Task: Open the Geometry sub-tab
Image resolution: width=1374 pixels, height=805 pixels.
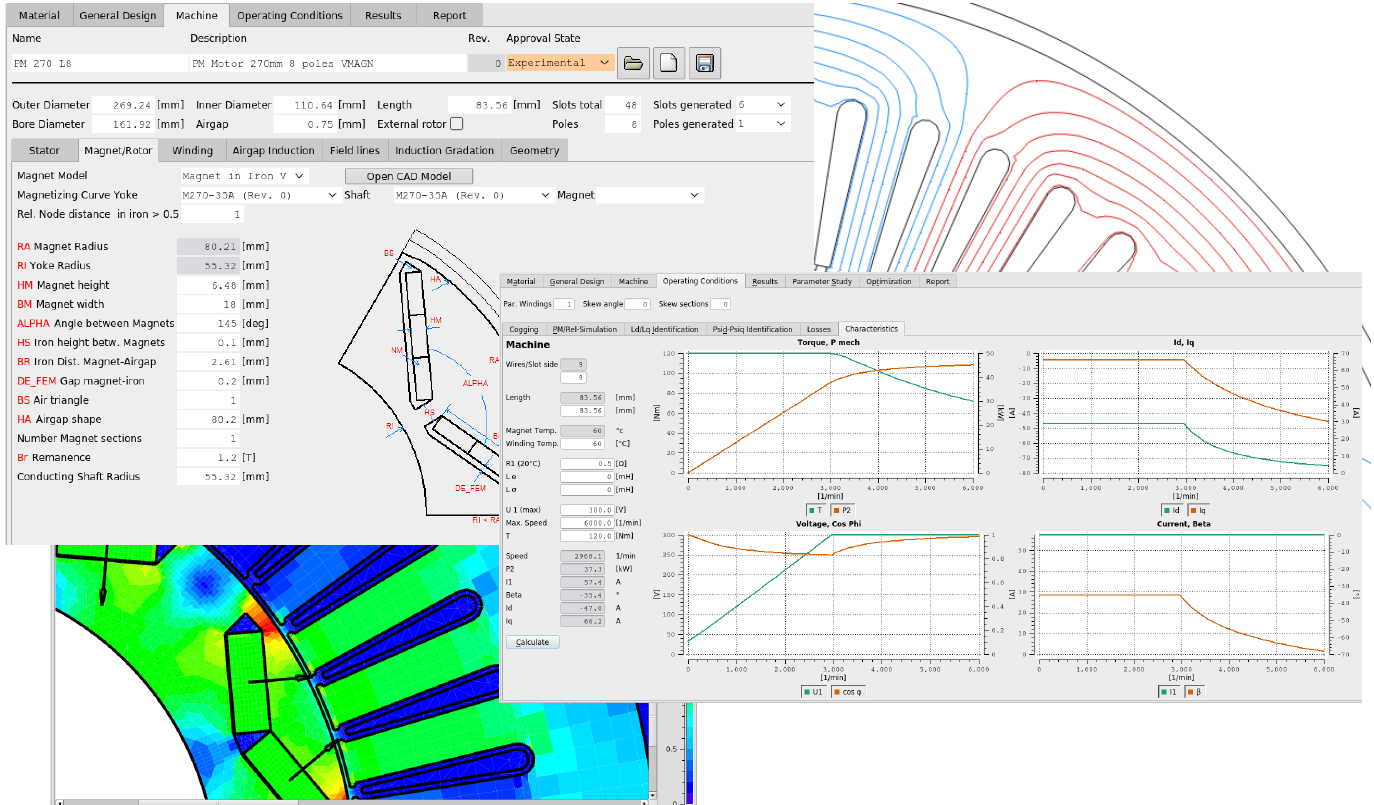Action: pyautogui.click(x=535, y=150)
